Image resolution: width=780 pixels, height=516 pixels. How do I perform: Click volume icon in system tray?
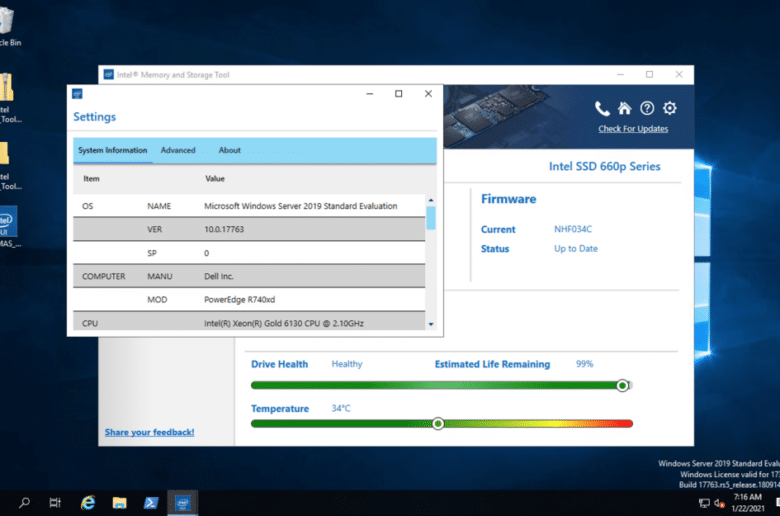tap(719, 503)
